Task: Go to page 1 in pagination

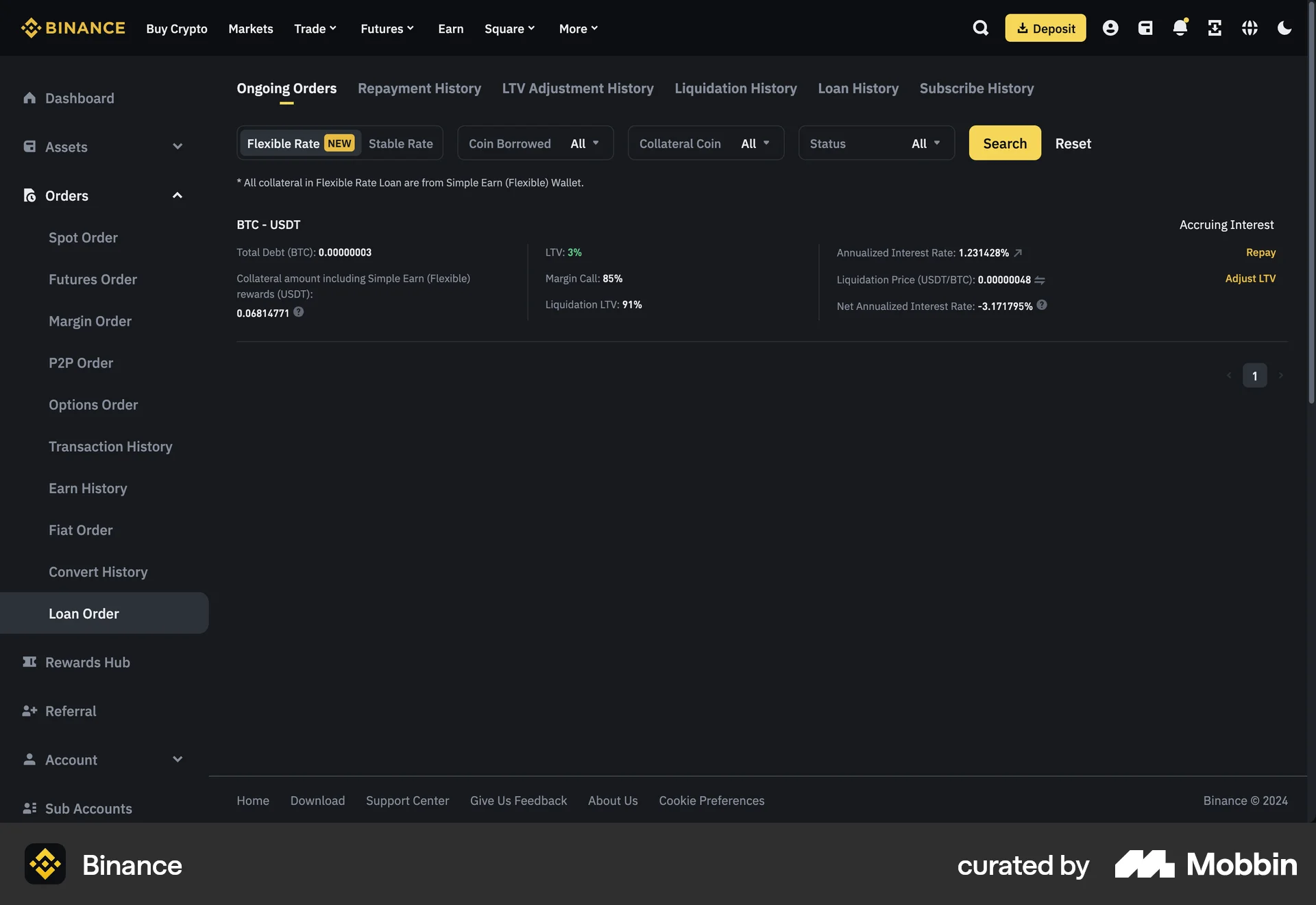Action: (1254, 375)
